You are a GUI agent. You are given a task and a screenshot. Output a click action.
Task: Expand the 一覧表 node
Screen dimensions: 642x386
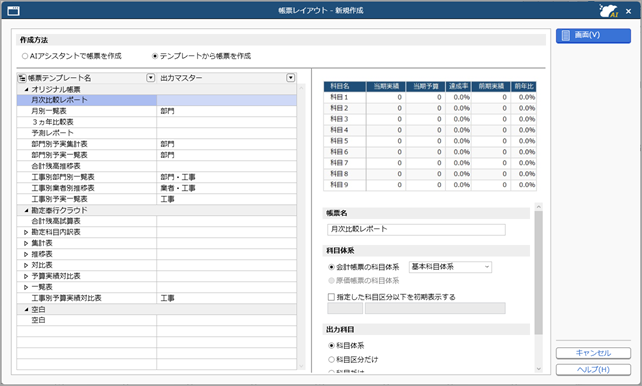[26, 287]
